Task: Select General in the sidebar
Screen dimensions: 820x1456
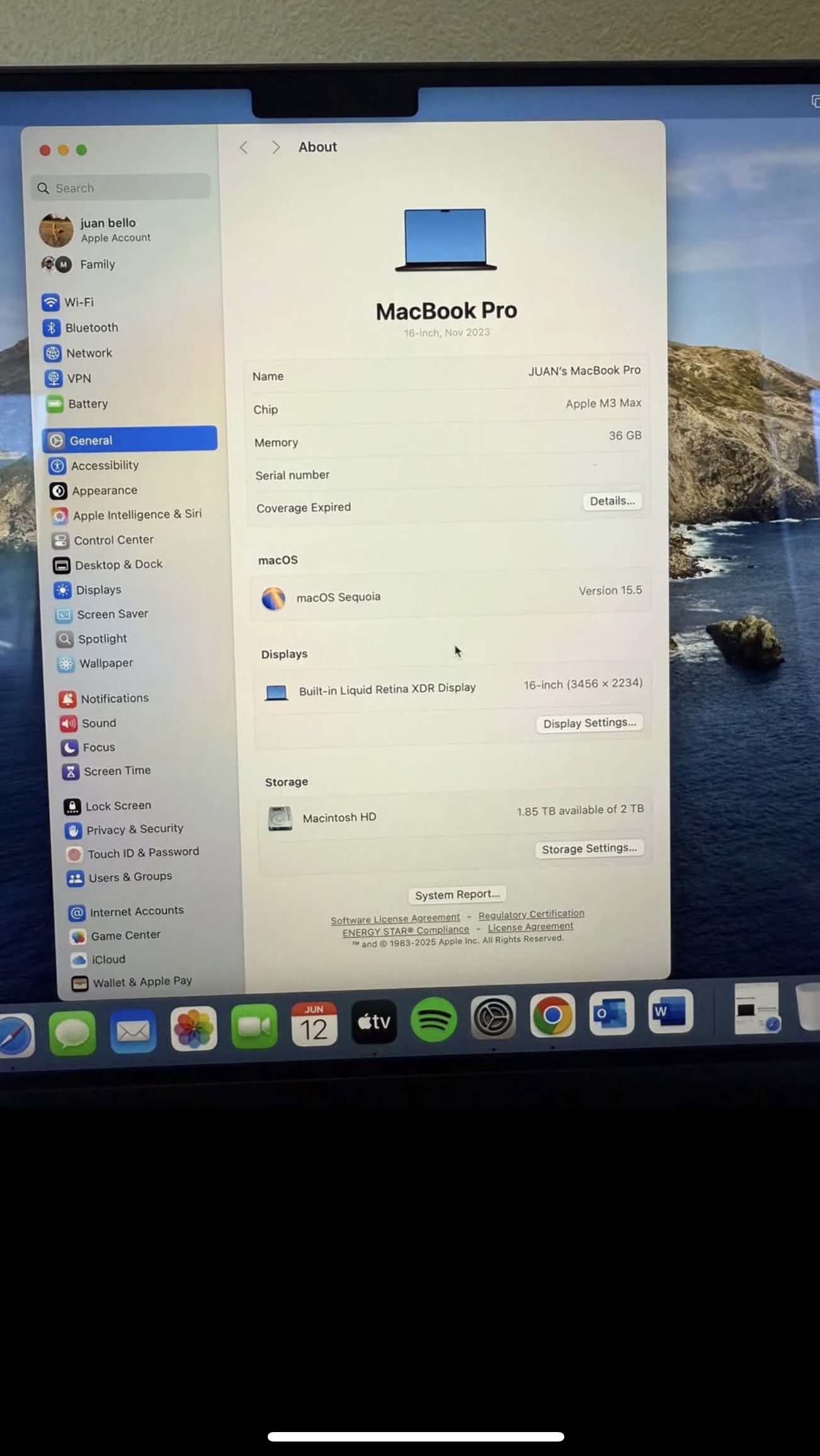Action: [130, 440]
